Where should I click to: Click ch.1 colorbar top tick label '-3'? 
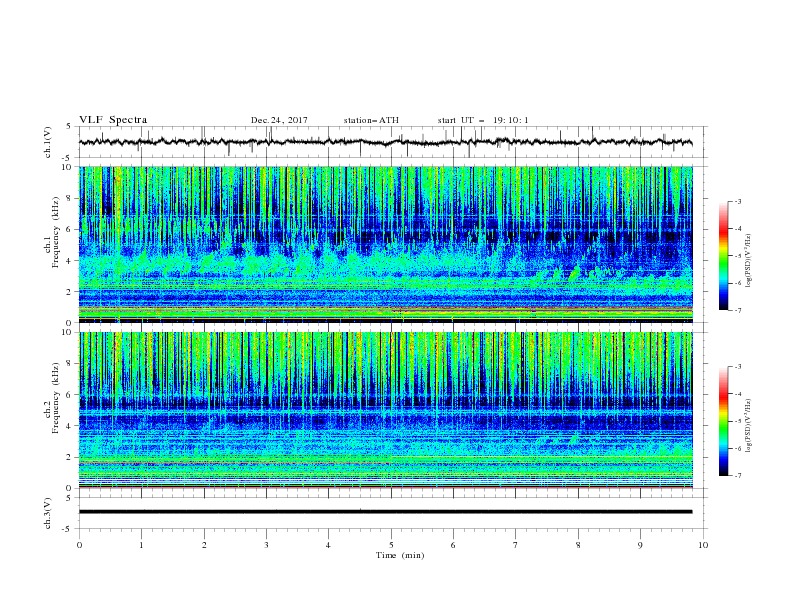click(x=737, y=201)
